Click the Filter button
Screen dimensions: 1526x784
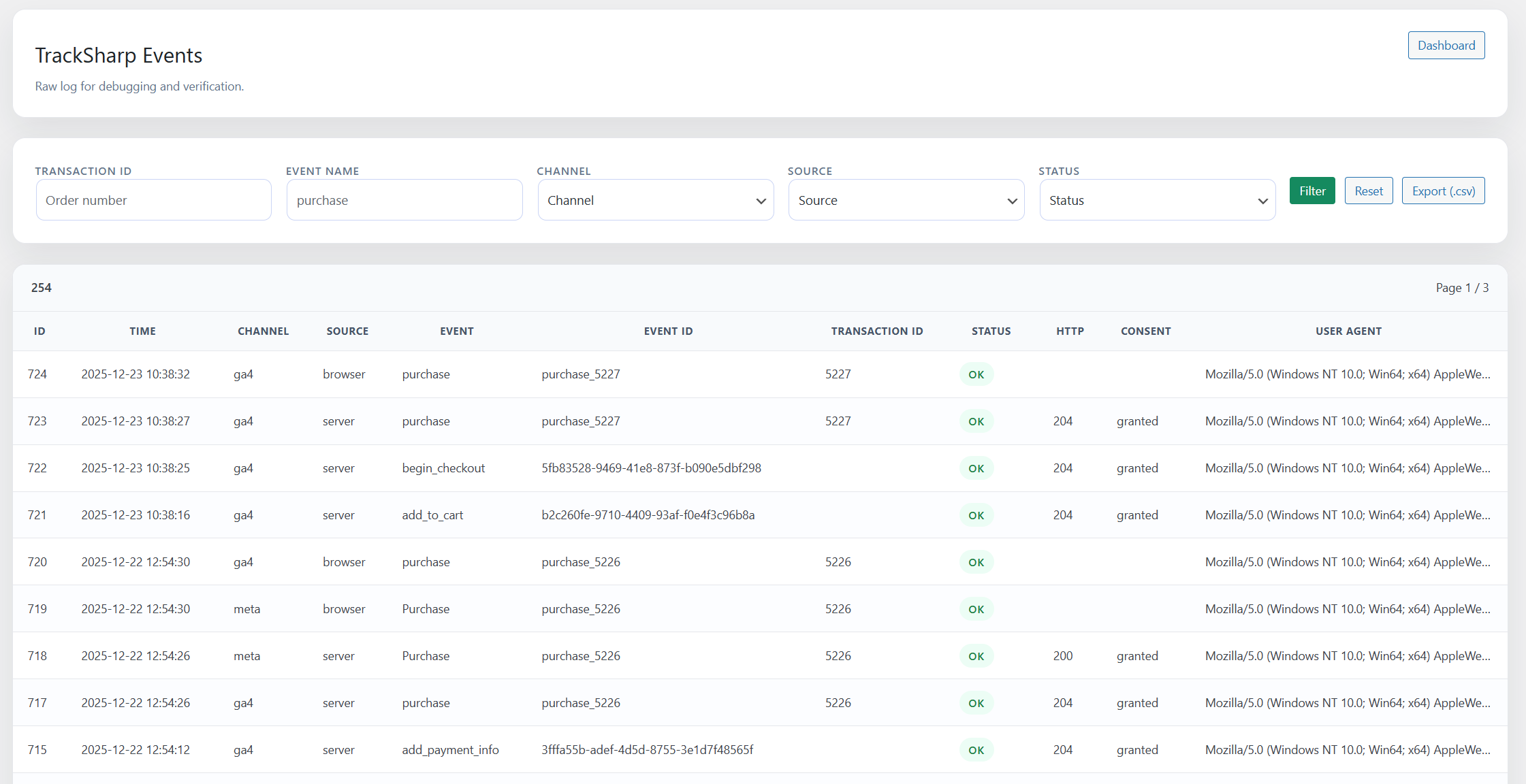coord(1312,191)
